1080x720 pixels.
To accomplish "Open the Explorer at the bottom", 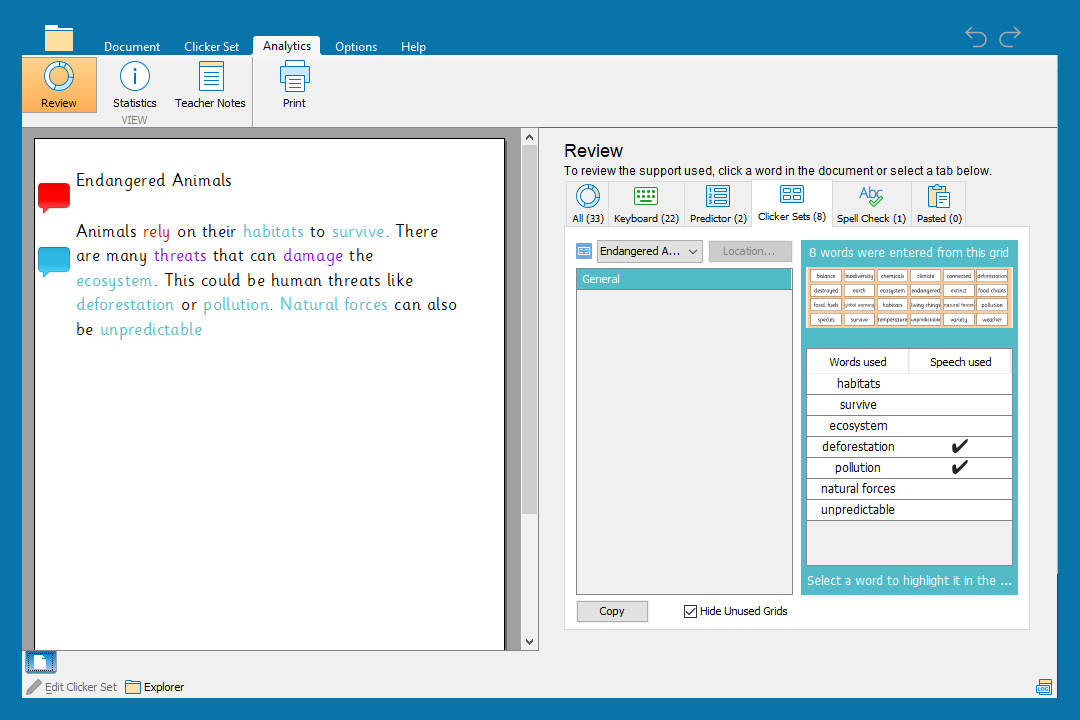I will pyautogui.click(x=155, y=687).
